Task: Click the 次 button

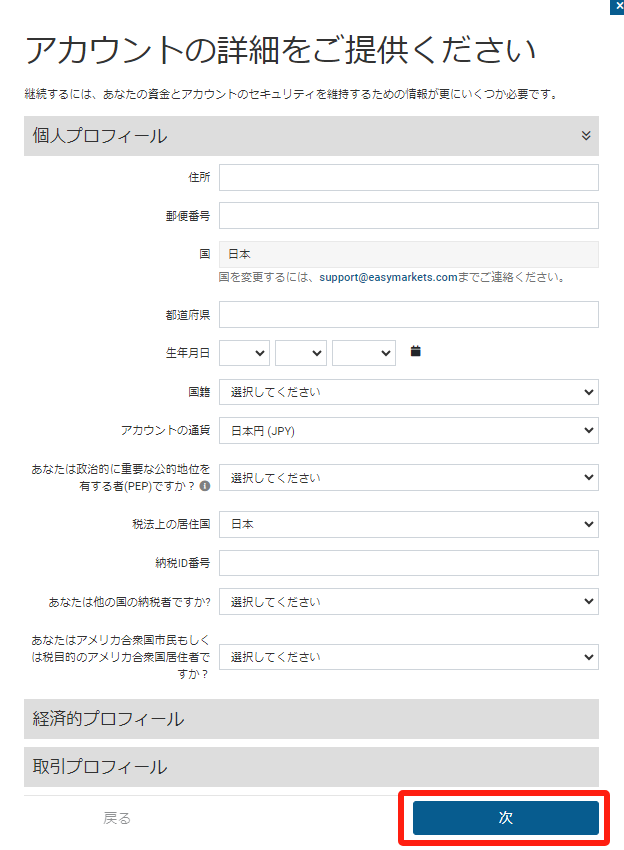Action: tap(506, 817)
